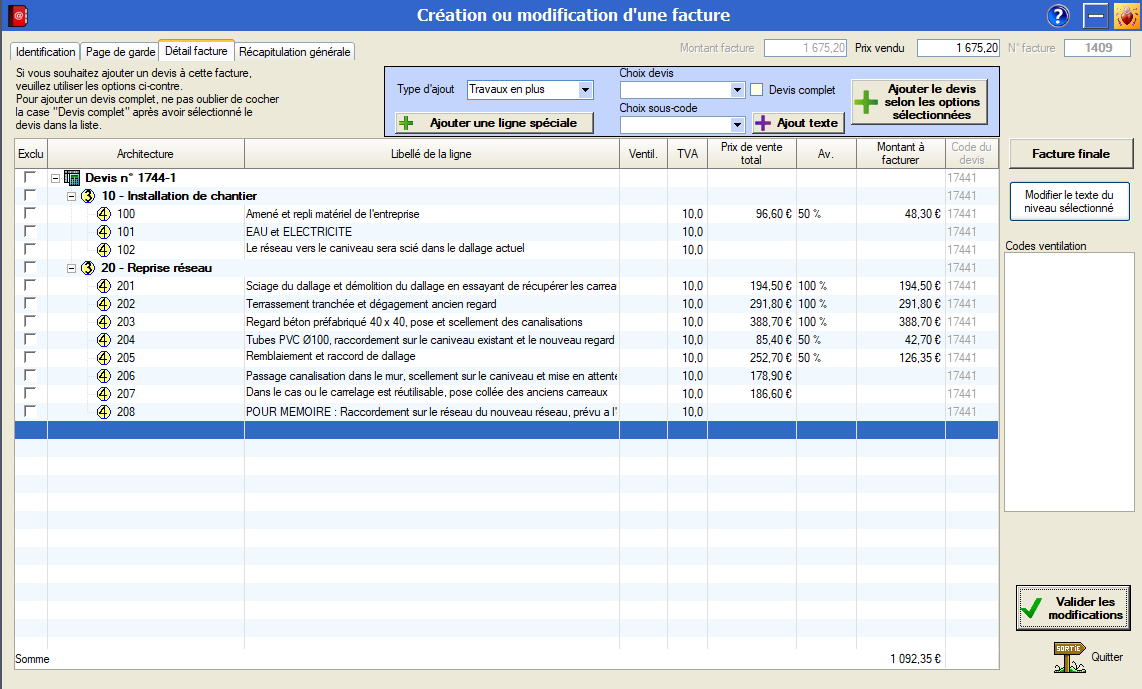The image size is (1142, 689).
Task: Enable the Devis complet checkbox
Action: pos(757,90)
